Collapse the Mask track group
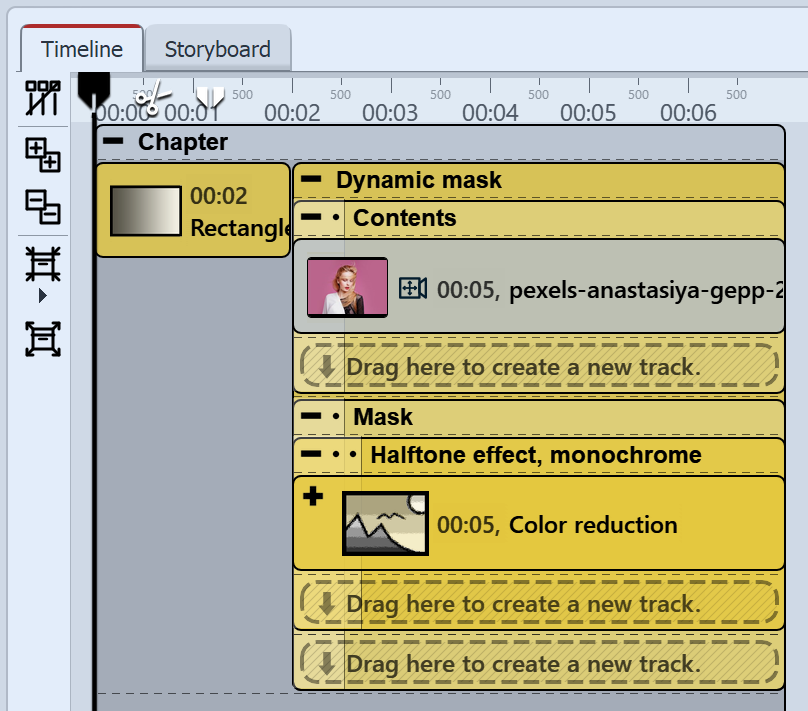 tap(311, 417)
